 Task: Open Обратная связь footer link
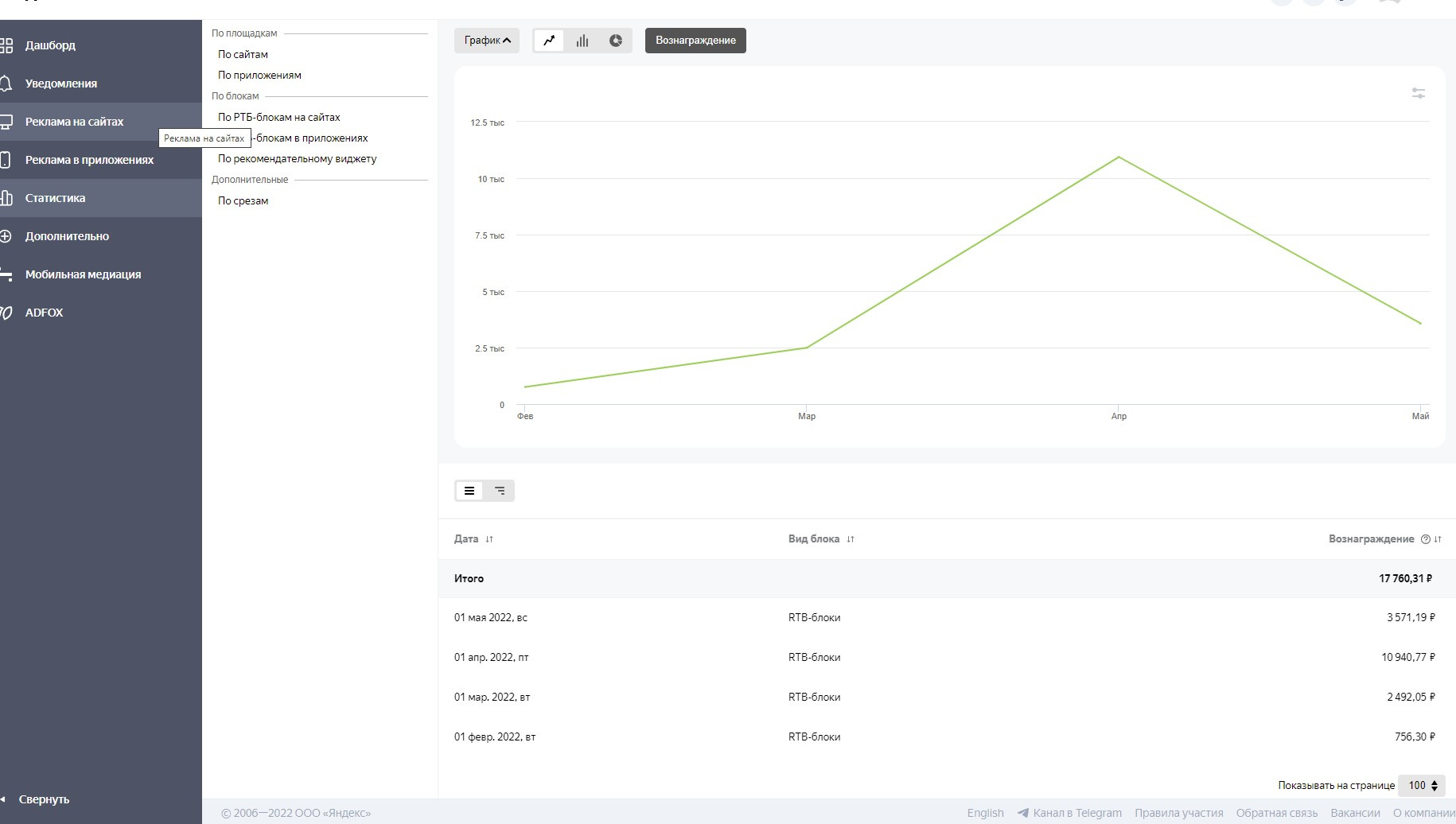pyautogui.click(x=1276, y=813)
